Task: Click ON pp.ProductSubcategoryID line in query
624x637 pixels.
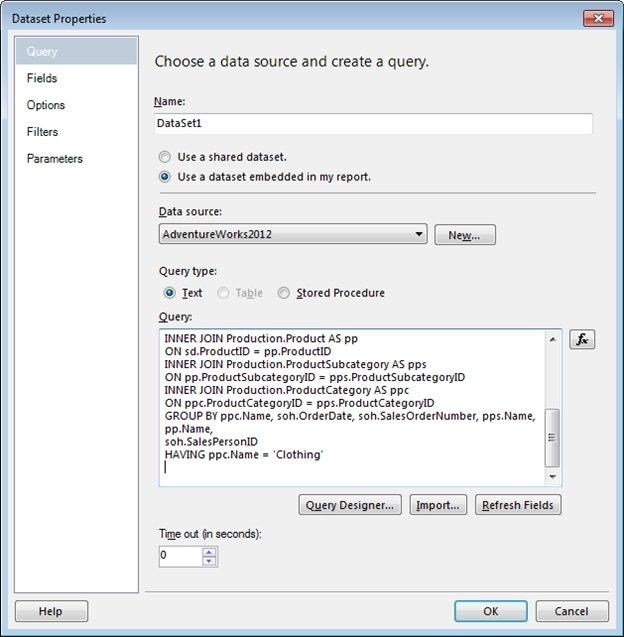Action: point(315,377)
